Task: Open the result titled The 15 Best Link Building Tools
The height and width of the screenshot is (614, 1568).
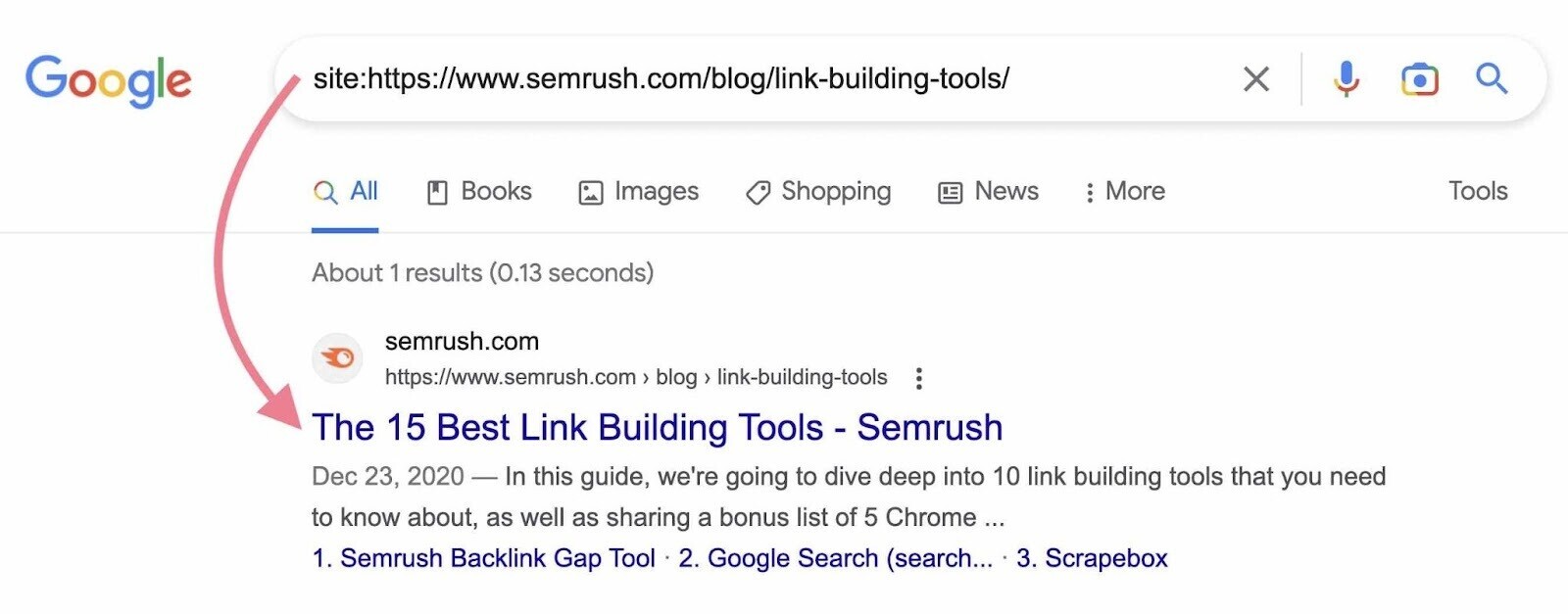Action: [657, 427]
